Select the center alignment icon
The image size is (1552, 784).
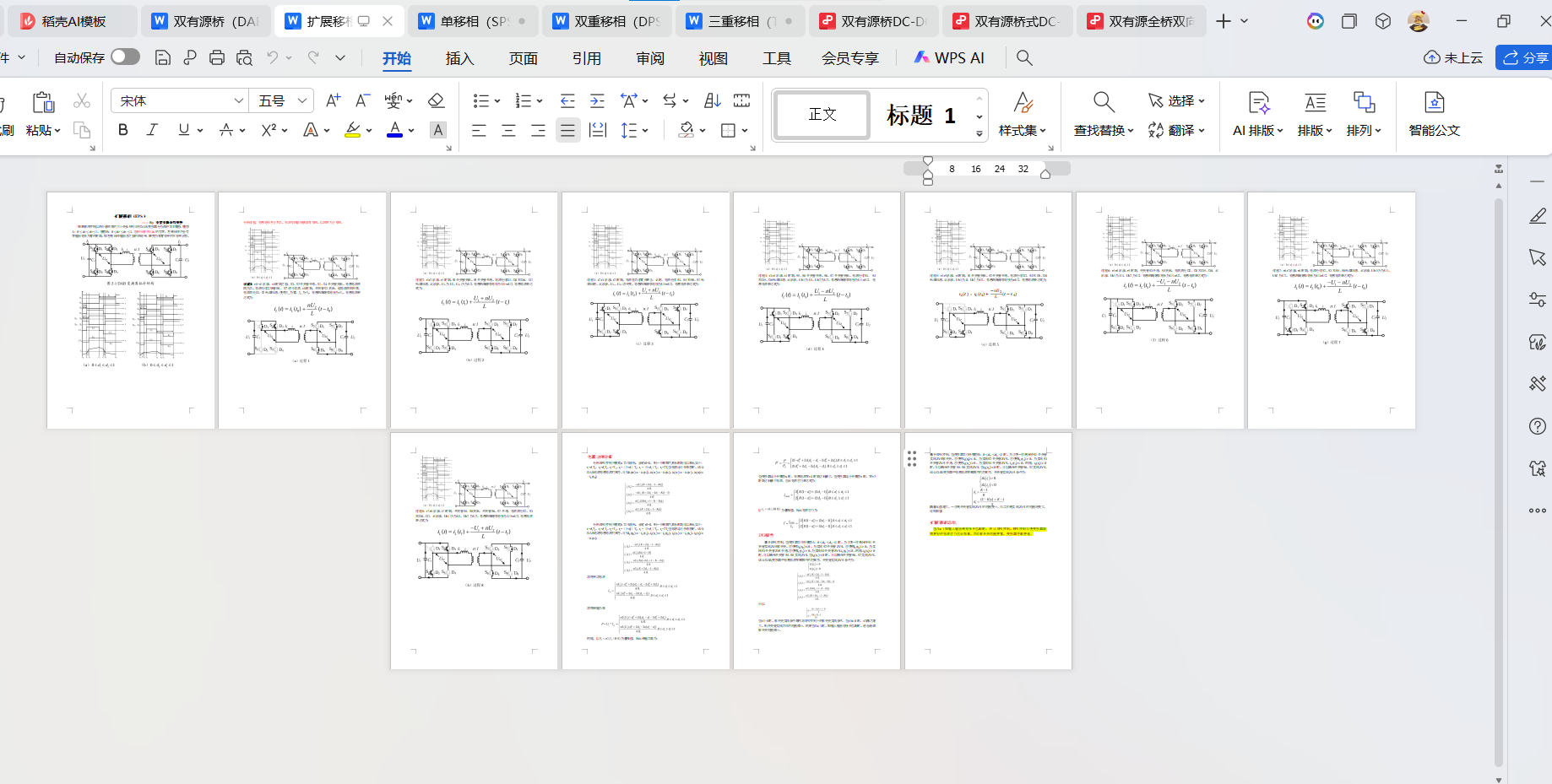click(508, 130)
